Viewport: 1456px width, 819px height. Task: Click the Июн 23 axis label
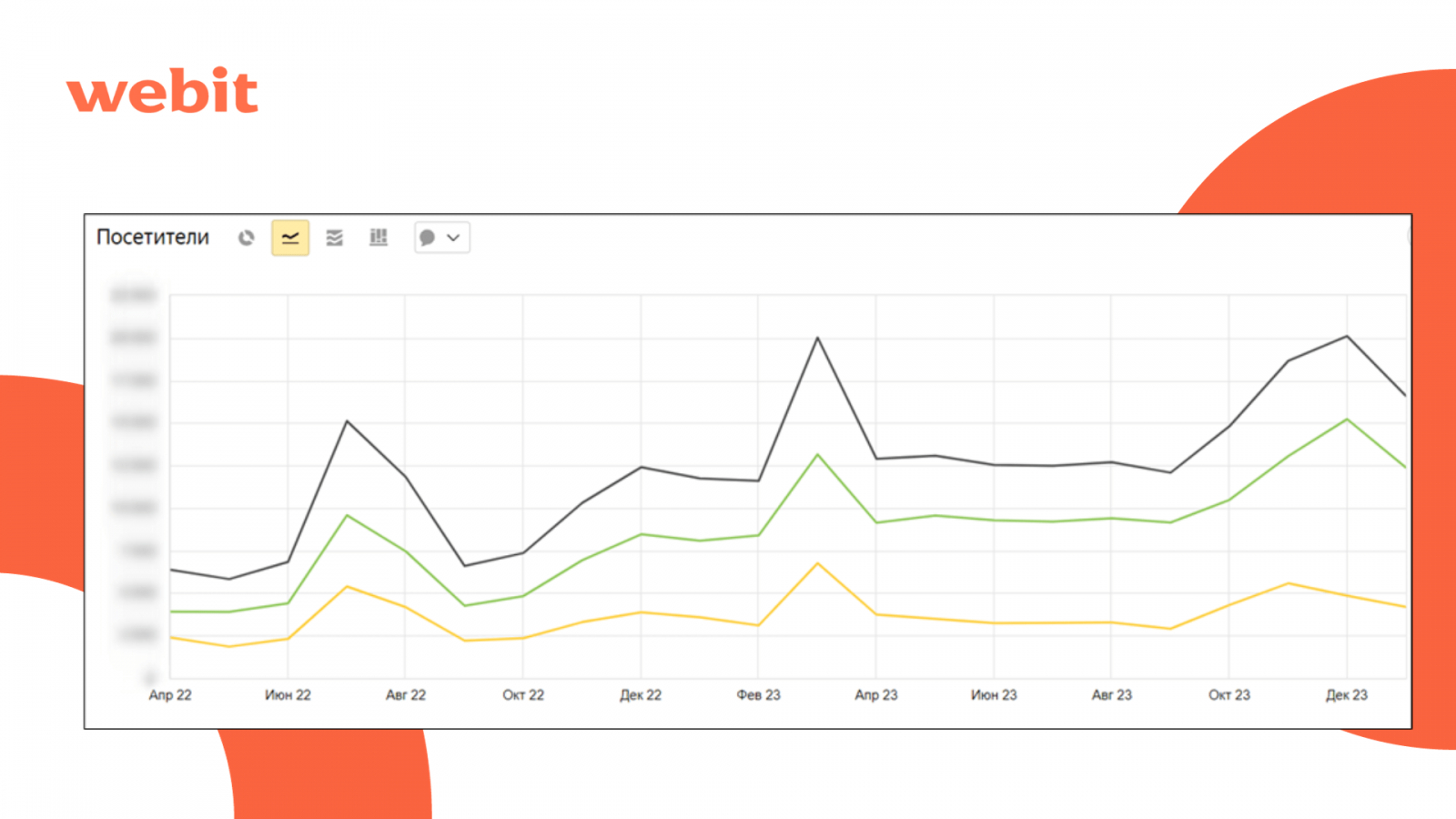pyautogui.click(x=994, y=695)
